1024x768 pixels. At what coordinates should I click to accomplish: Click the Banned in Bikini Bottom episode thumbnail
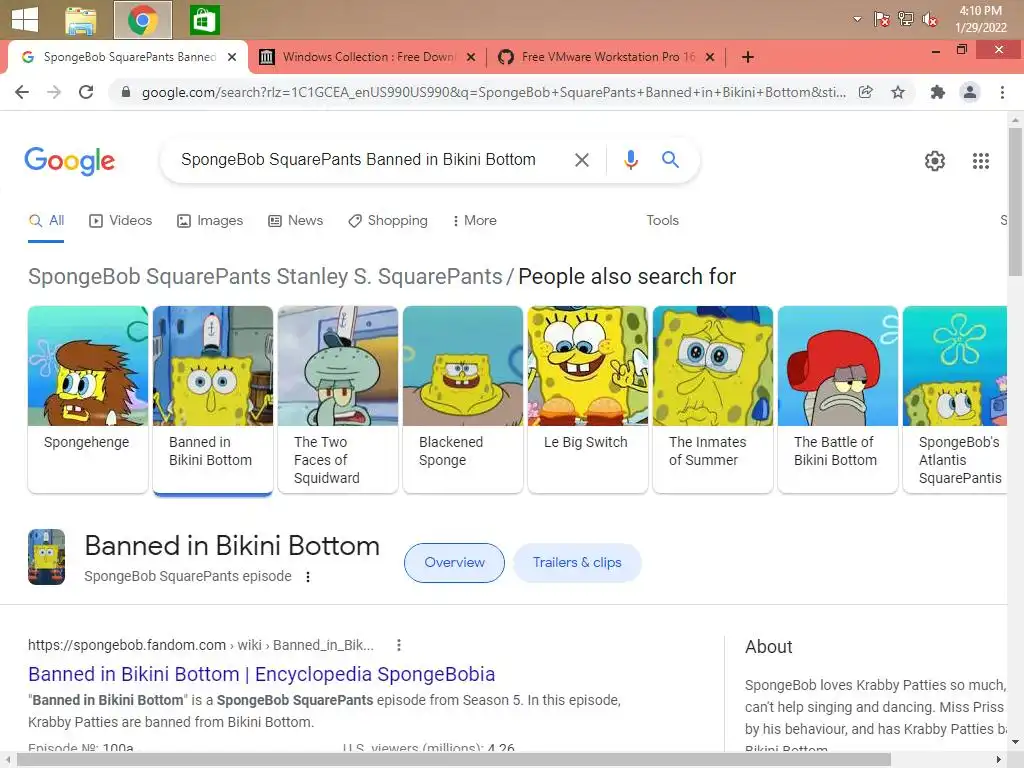(46, 556)
